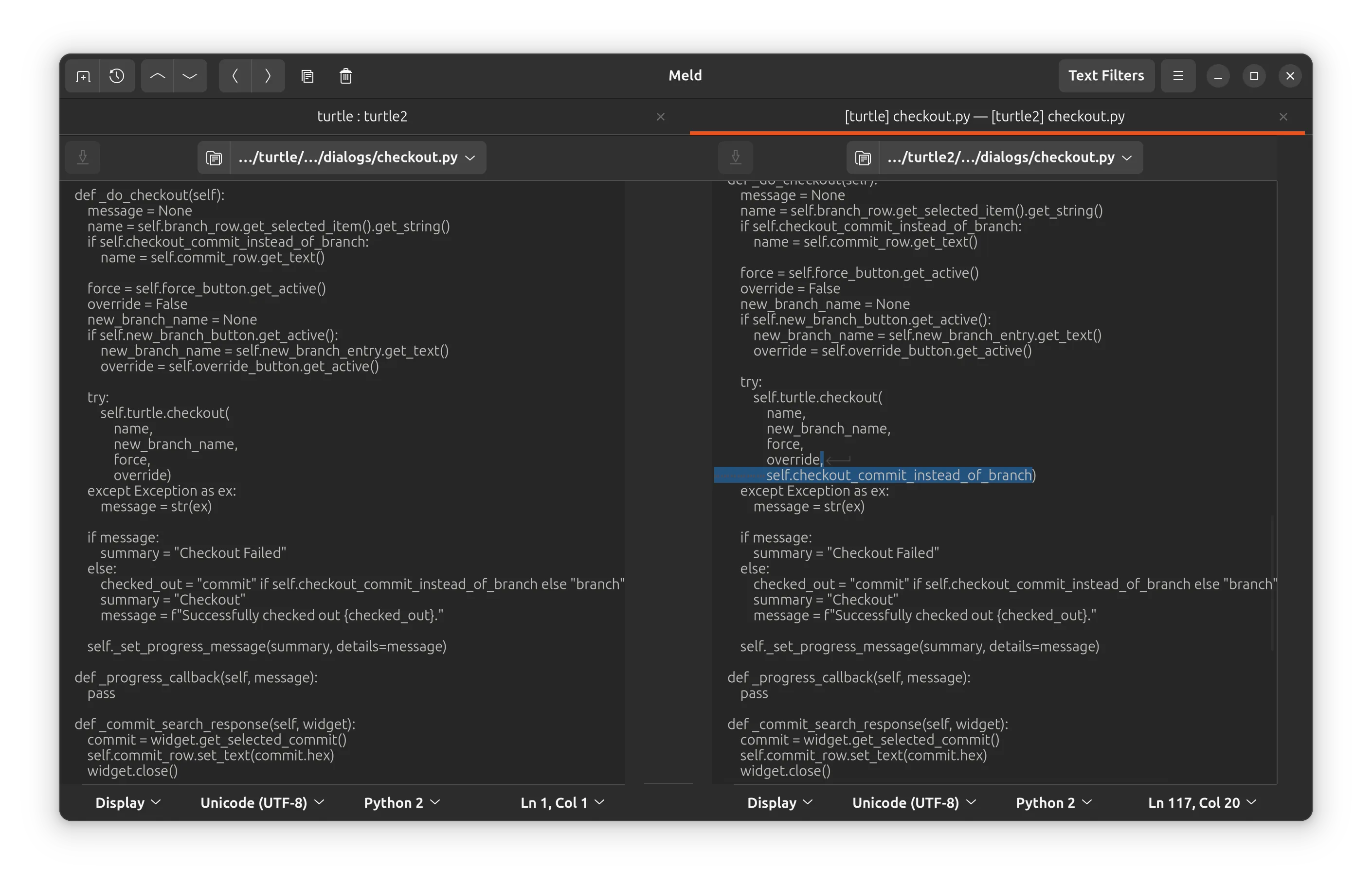This screenshot has height=886, width=1372.
Task: Push current change to left
Action: pyautogui.click(x=235, y=76)
